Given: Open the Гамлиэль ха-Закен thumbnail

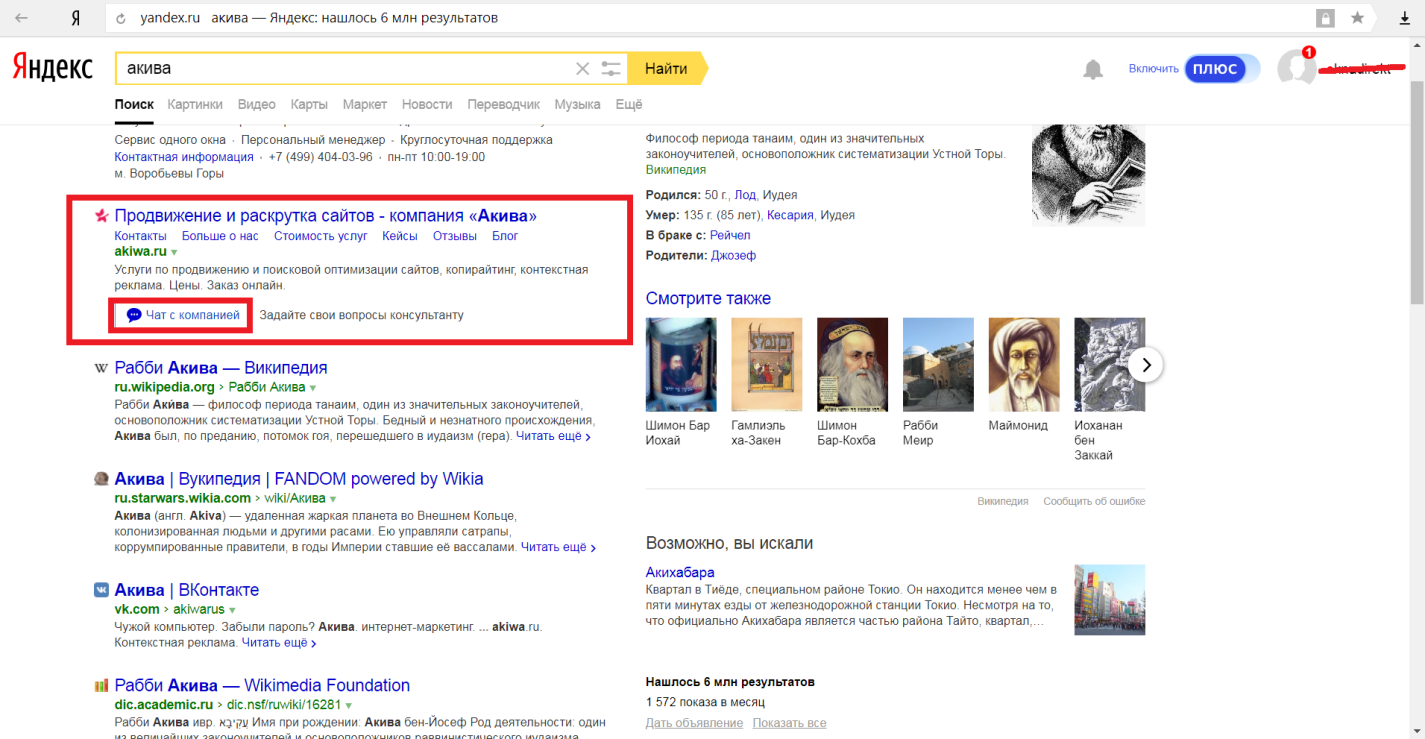Looking at the screenshot, I should [766, 365].
